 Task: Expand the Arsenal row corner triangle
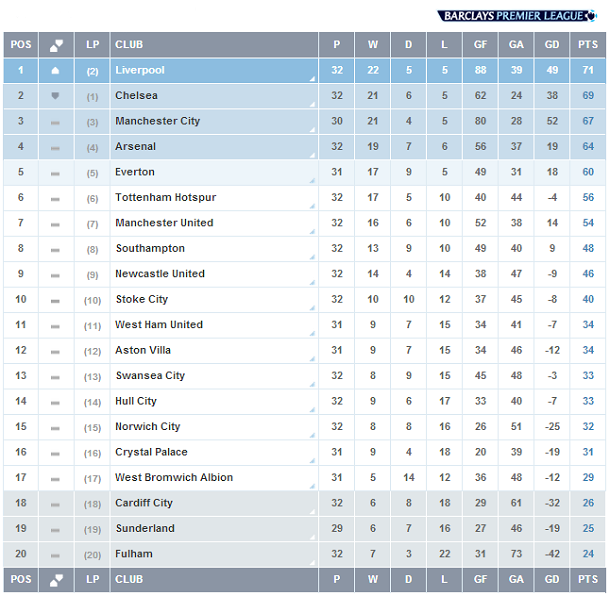pyautogui.click(x=312, y=155)
